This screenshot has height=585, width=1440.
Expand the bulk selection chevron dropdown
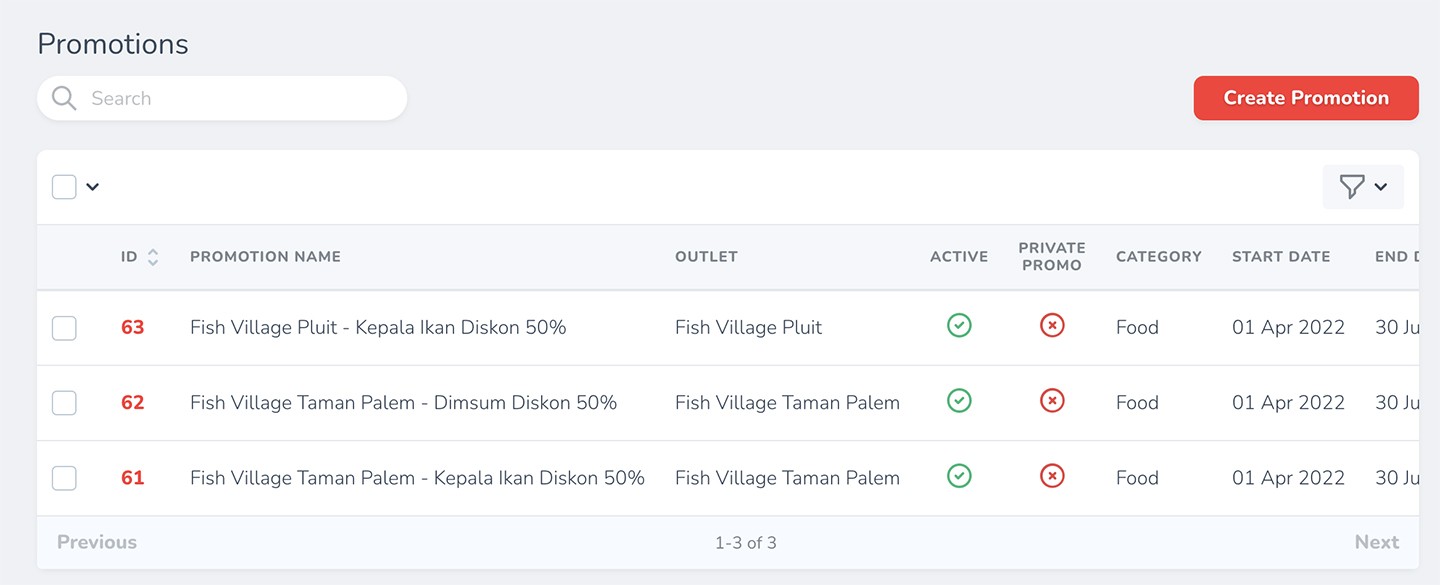(x=93, y=187)
